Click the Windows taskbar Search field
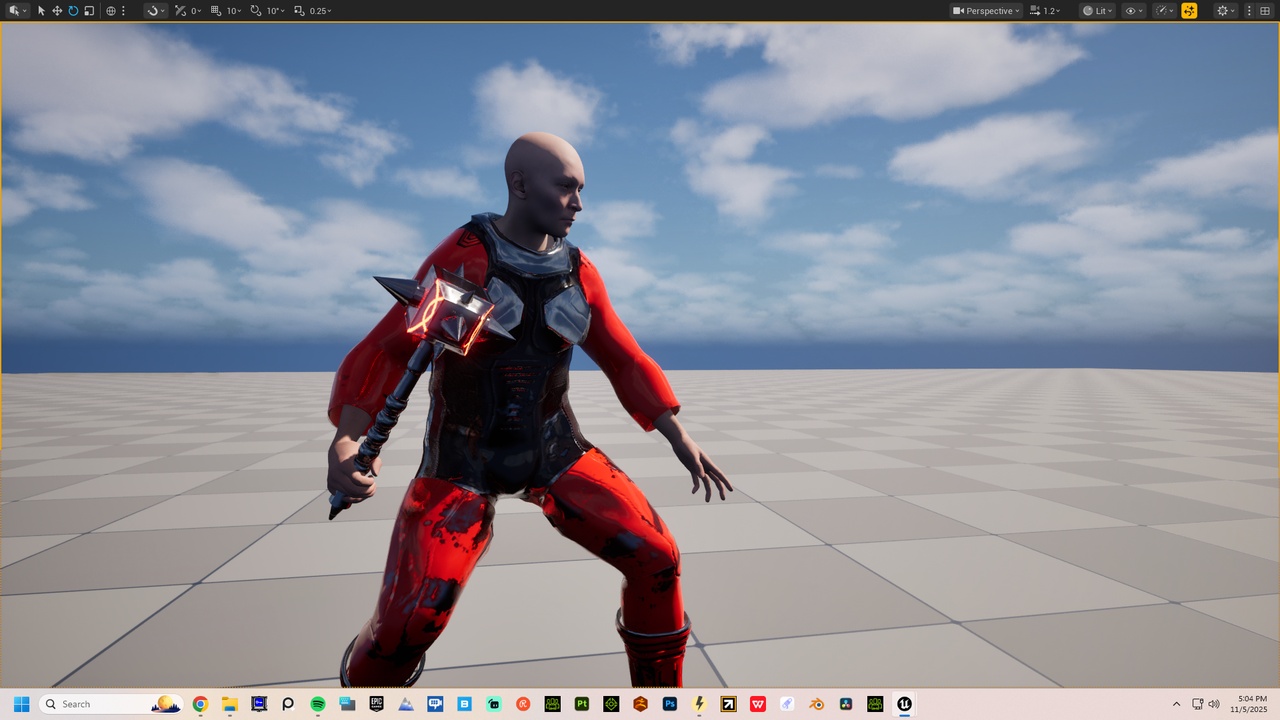The width and height of the screenshot is (1280, 720). (x=111, y=704)
